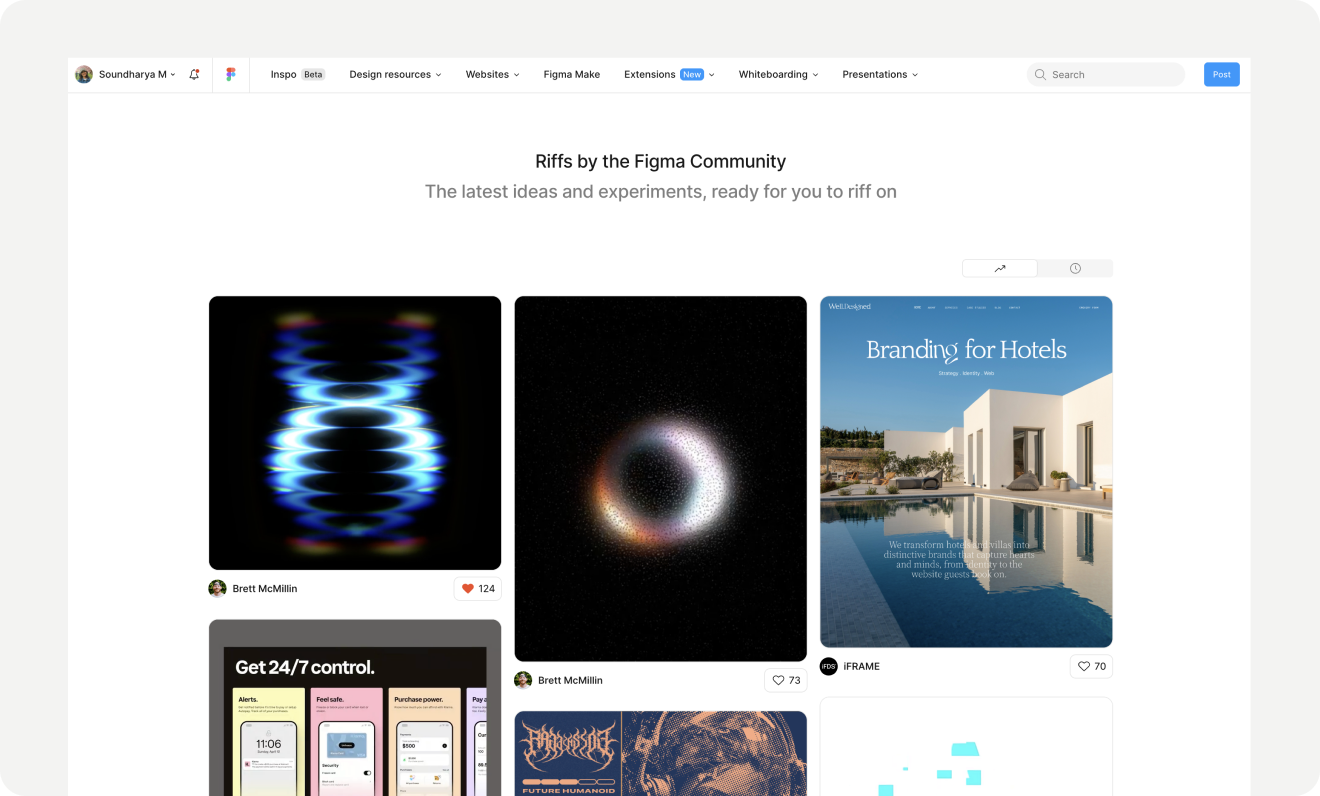The image size is (1320, 796).
Task: Click Brett McMillin avatar under particle ring riff
Action: (x=523, y=680)
